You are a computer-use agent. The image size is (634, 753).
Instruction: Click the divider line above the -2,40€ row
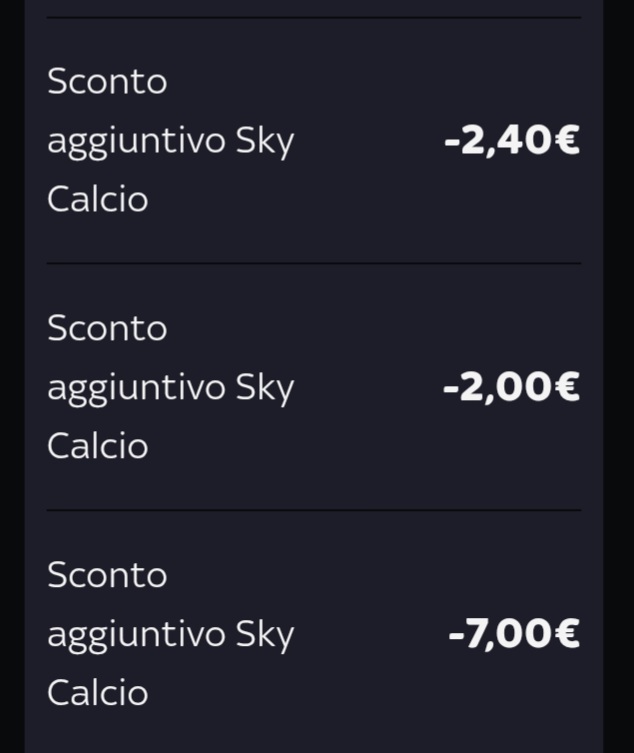[x=314, y=17]
